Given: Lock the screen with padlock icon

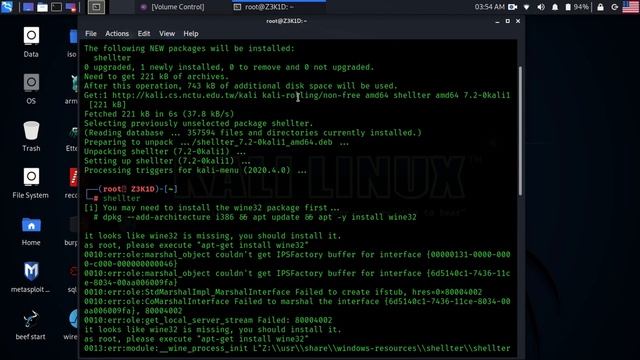Looking at the screenshot, I should tap(600, 7).
